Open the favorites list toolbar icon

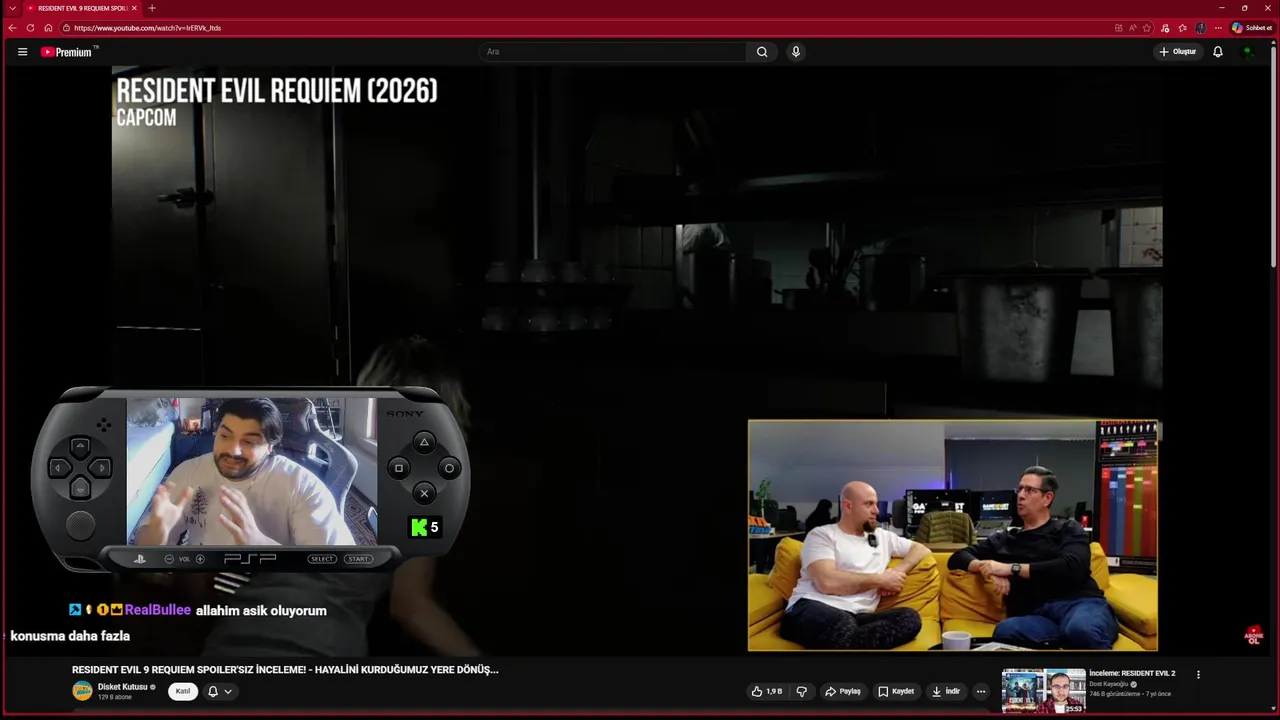pos(1182,28)
